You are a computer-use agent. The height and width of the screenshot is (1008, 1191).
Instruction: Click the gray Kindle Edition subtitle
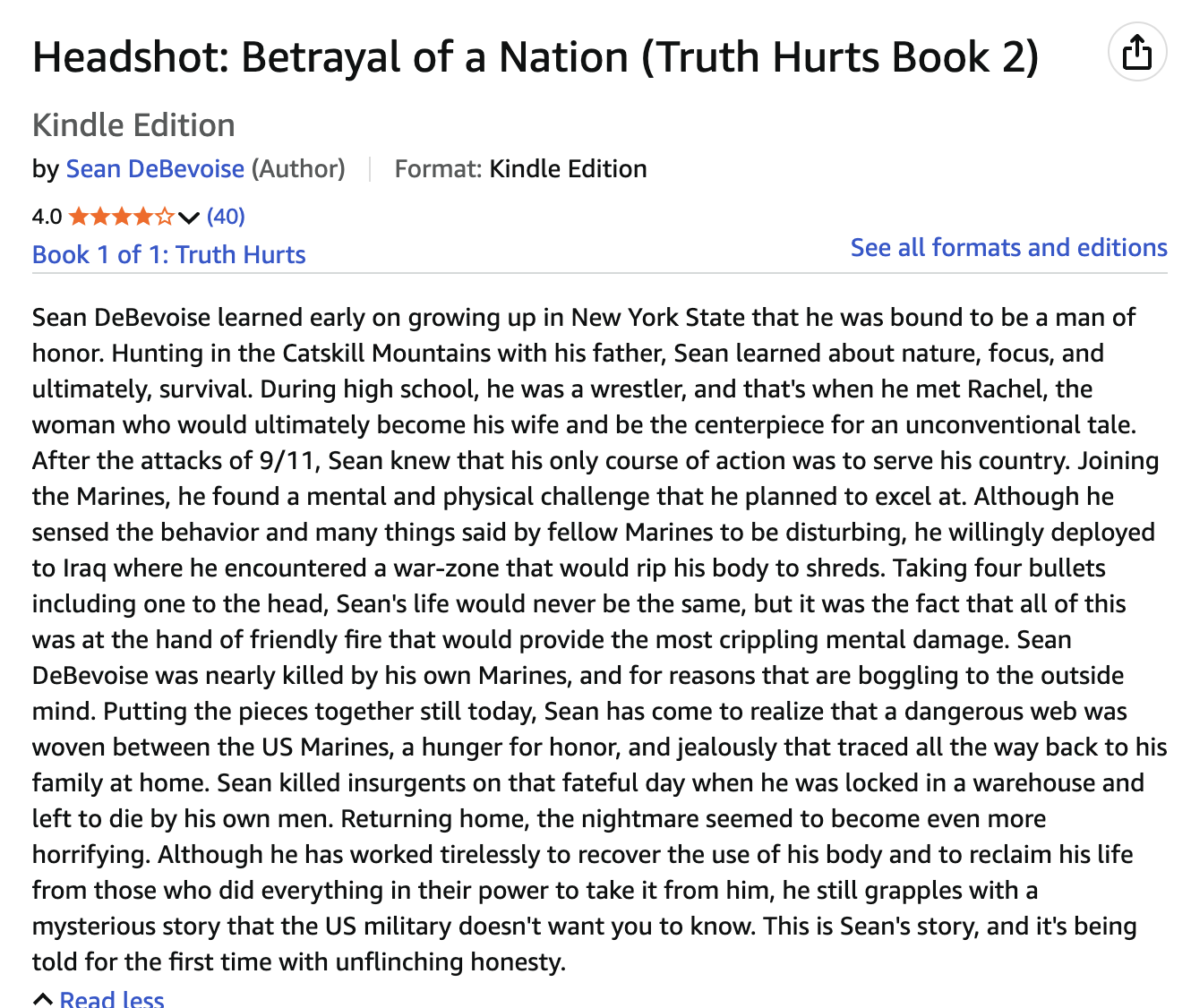pyautogui.click(x=133, y=125)
